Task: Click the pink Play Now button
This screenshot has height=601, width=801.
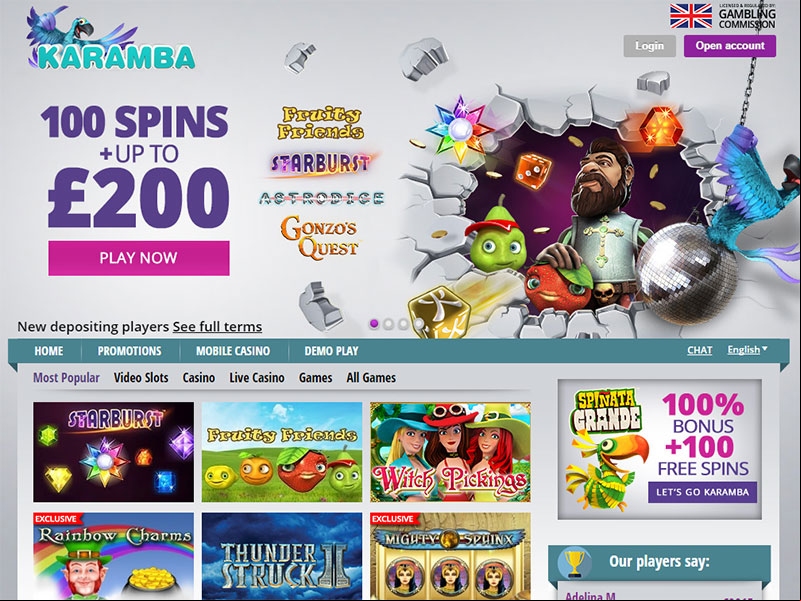Action: point(139,258)
